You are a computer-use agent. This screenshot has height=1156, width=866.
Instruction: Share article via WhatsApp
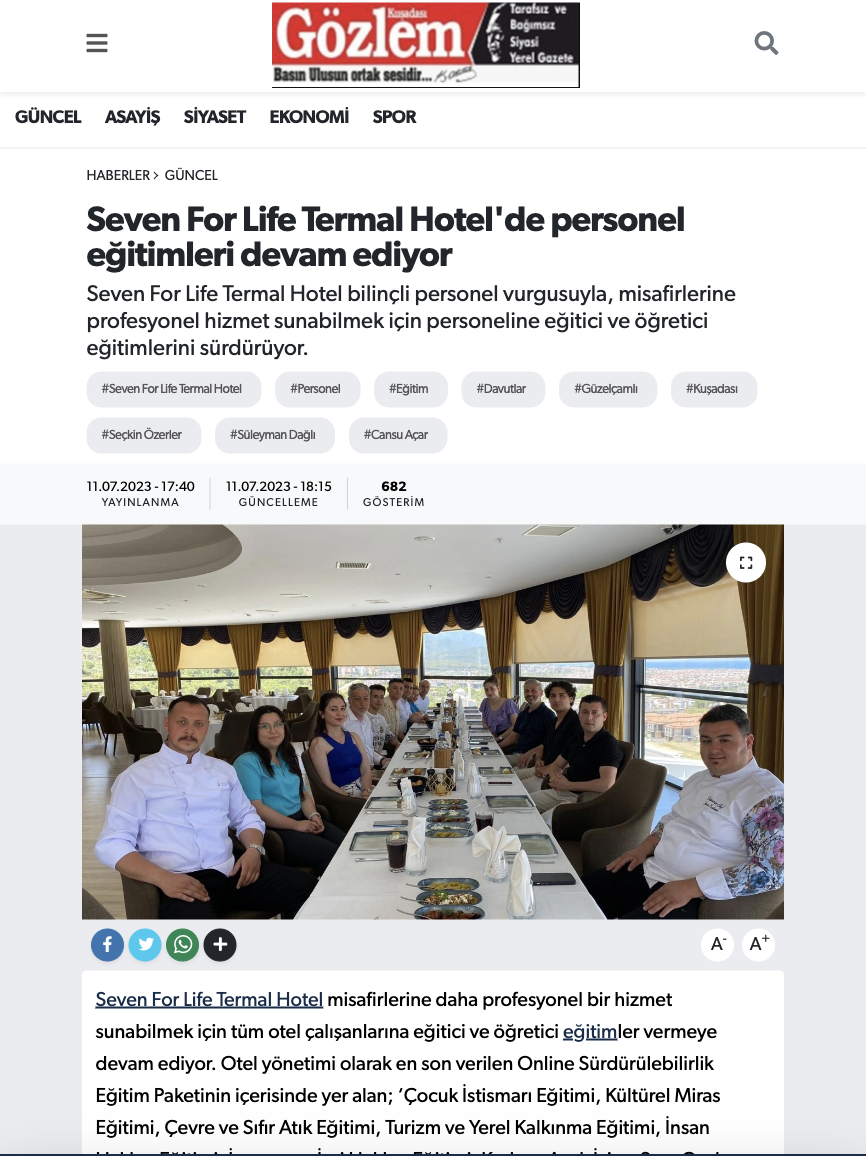click(183, 944)
